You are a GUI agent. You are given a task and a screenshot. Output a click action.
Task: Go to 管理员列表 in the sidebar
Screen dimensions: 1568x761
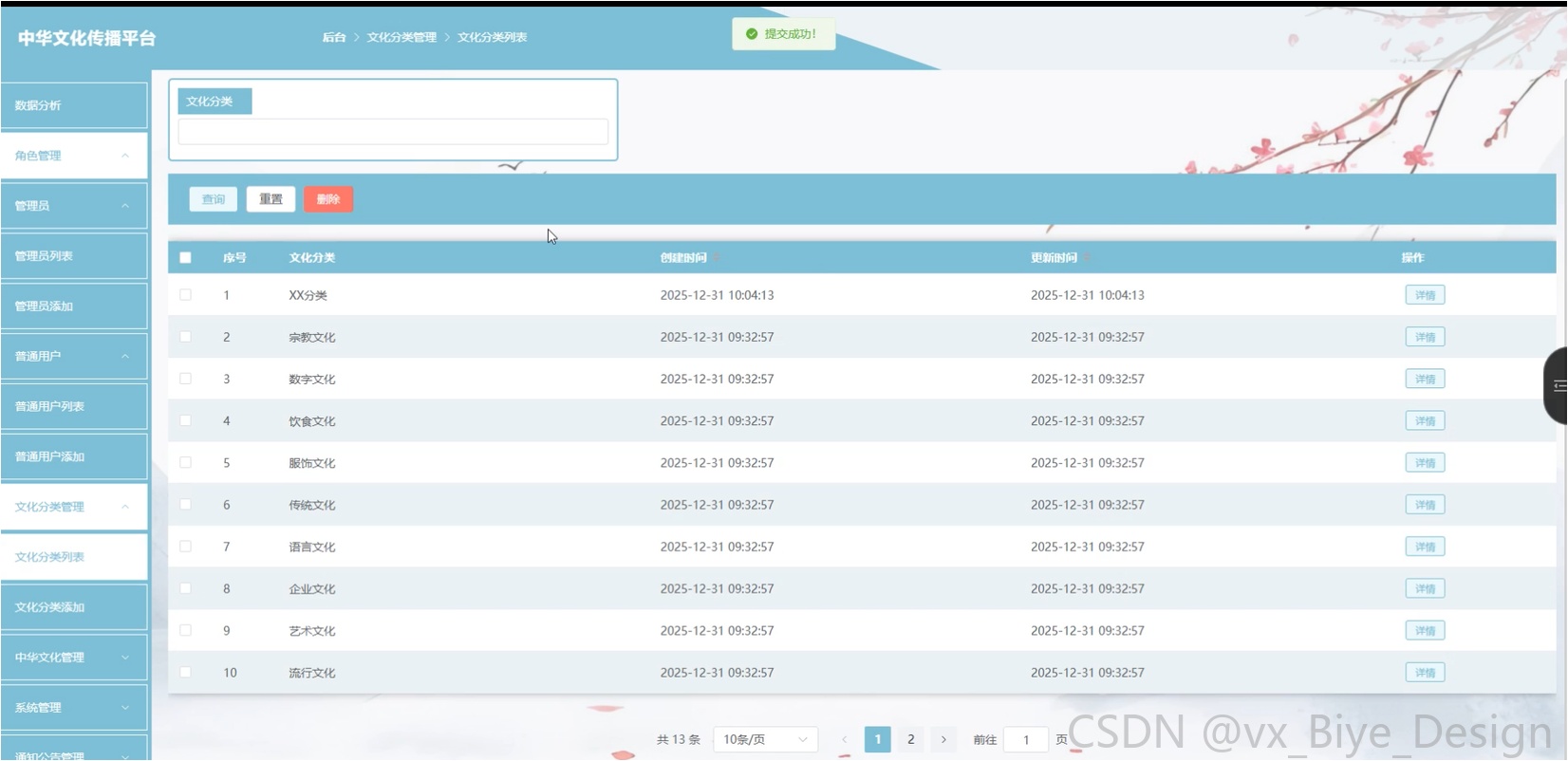74,256
